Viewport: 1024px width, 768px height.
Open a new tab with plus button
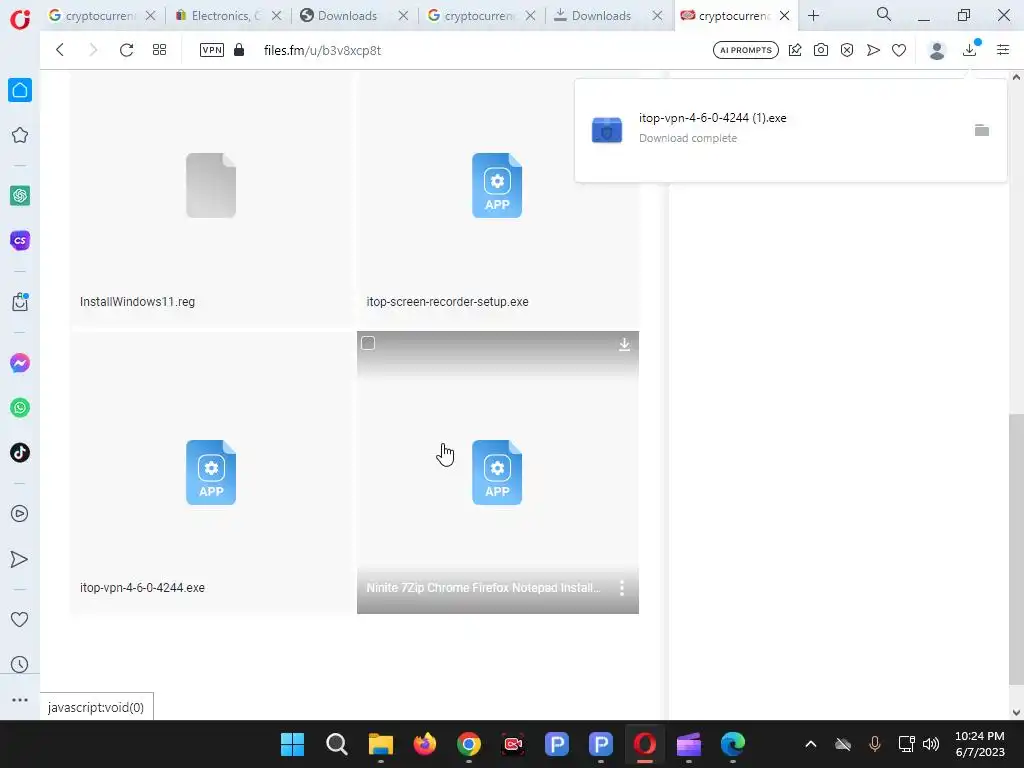coord(813,16)
